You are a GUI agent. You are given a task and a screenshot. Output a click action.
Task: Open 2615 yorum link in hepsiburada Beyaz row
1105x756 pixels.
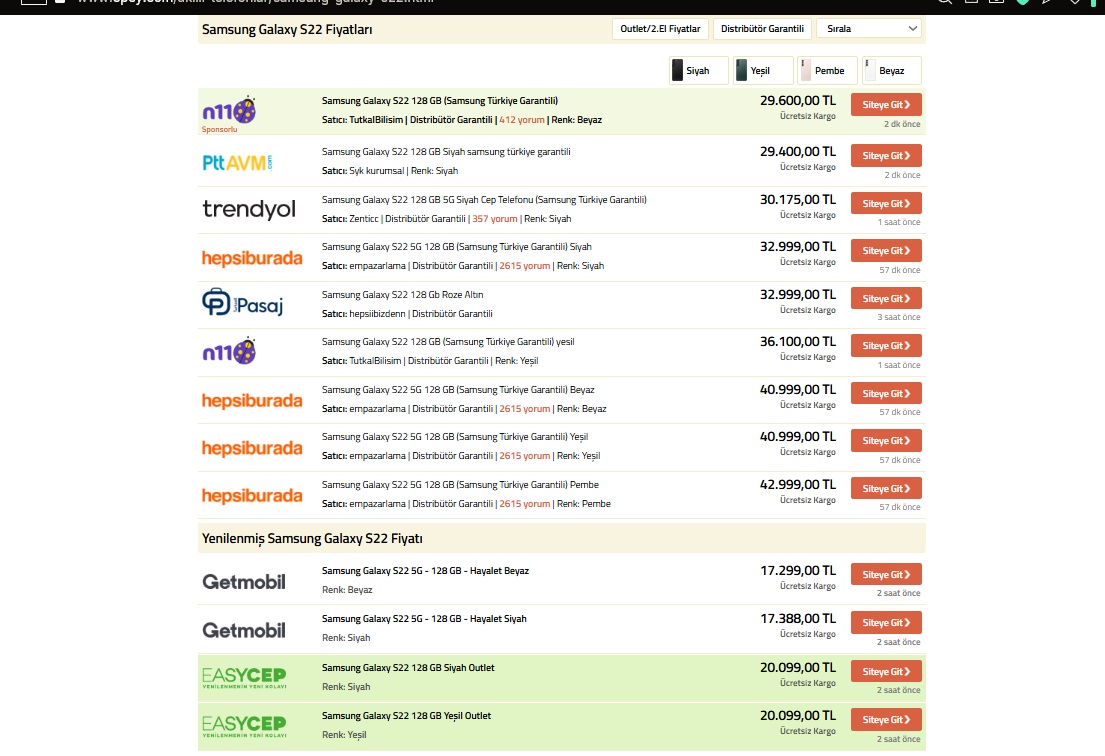click(524, 409)
